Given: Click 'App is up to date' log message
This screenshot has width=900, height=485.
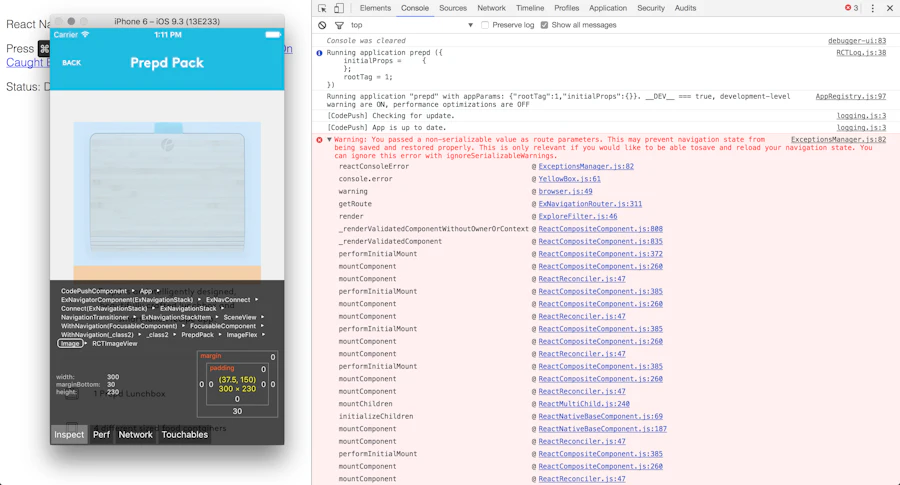Looking at the screenshot, I should click(x=386, y=127).
